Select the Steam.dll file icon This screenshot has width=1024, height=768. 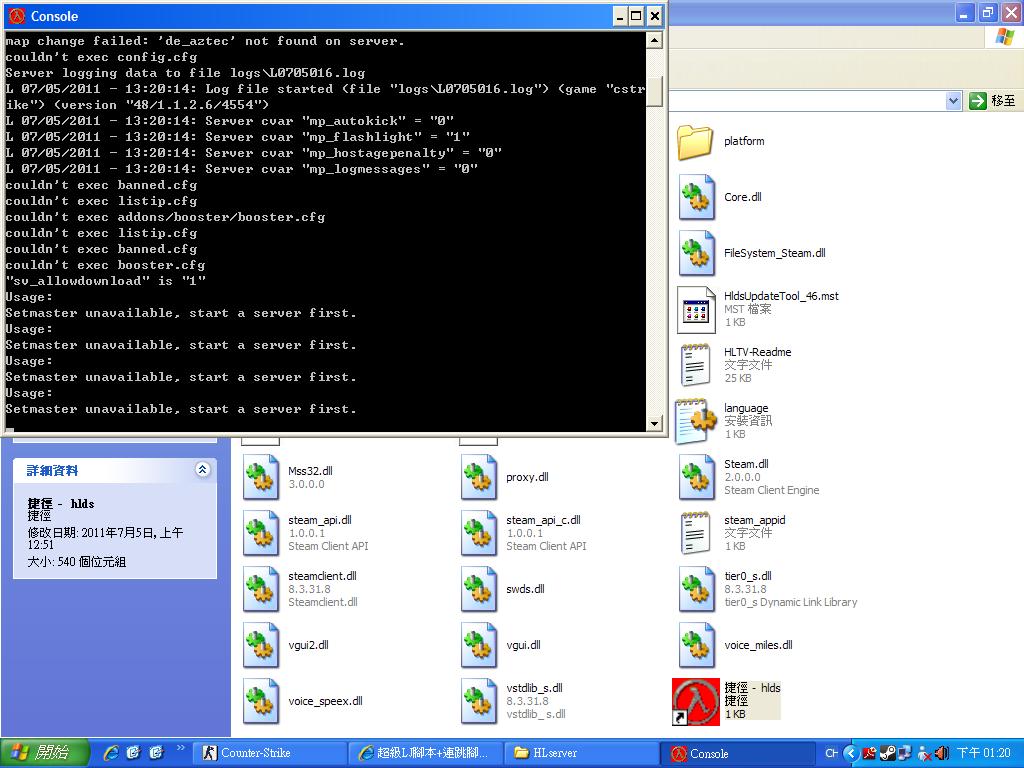tap(696, 477)
